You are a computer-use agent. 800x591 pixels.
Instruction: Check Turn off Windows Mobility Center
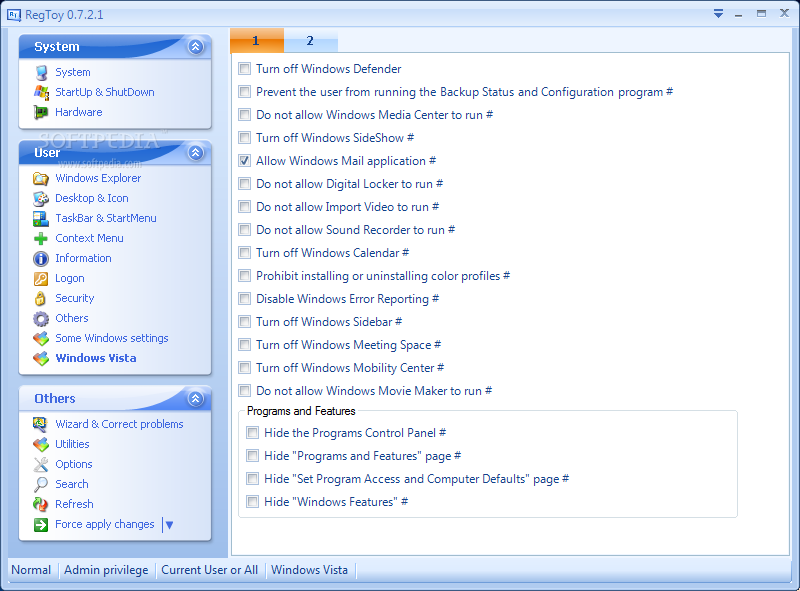[x=245, y=367]
